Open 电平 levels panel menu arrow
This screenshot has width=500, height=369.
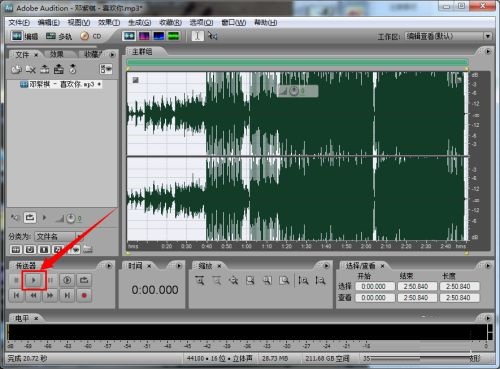tap(488, 318)
